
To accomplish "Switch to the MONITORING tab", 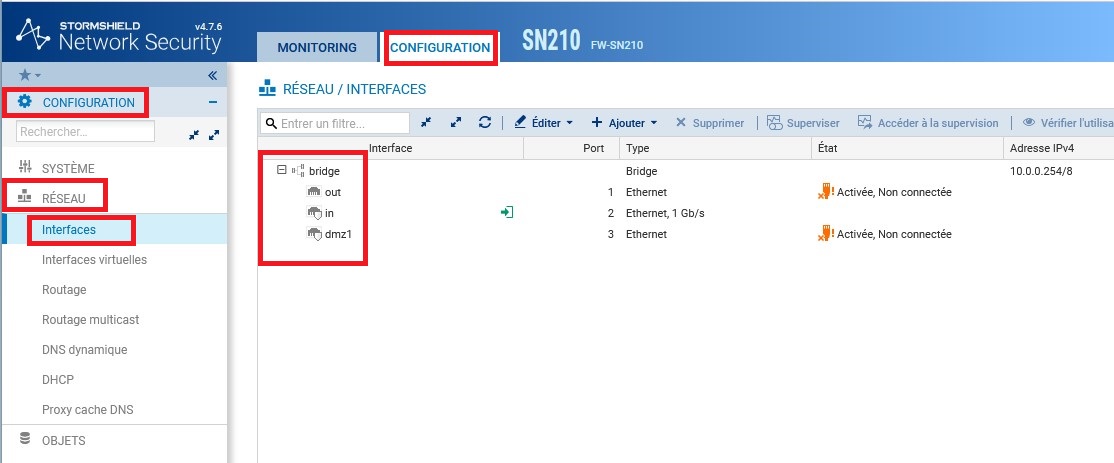I will tap(316, 48).
